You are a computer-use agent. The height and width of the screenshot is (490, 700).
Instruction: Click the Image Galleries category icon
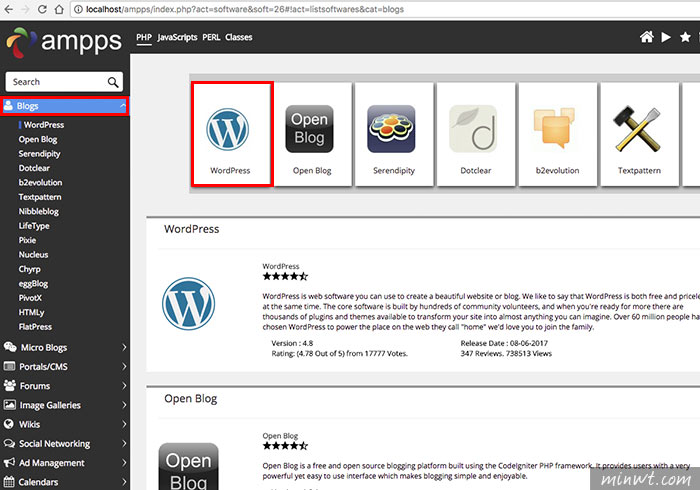tap(9, 405)
